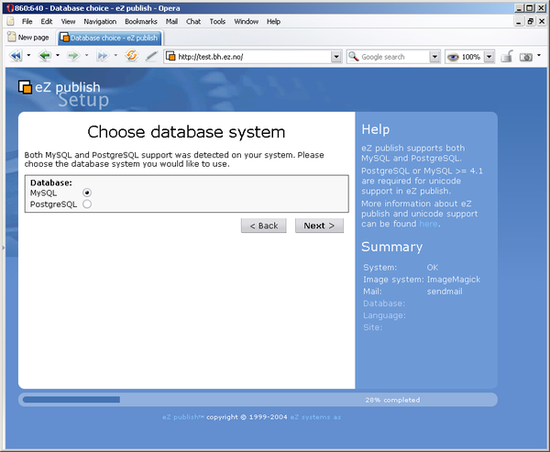Open the Forward history dropdown arrow
550x452 pixels.
87,55
